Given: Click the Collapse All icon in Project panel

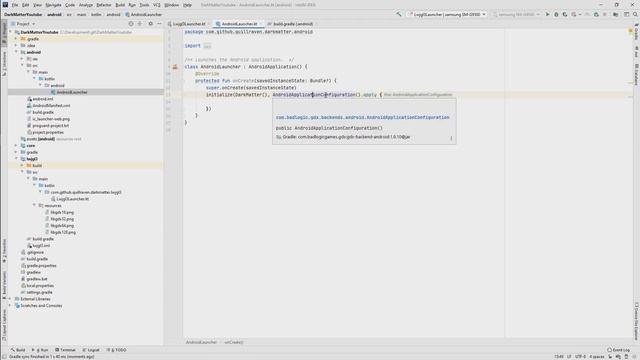Looking at the screenshot, I should click(140, 24).
